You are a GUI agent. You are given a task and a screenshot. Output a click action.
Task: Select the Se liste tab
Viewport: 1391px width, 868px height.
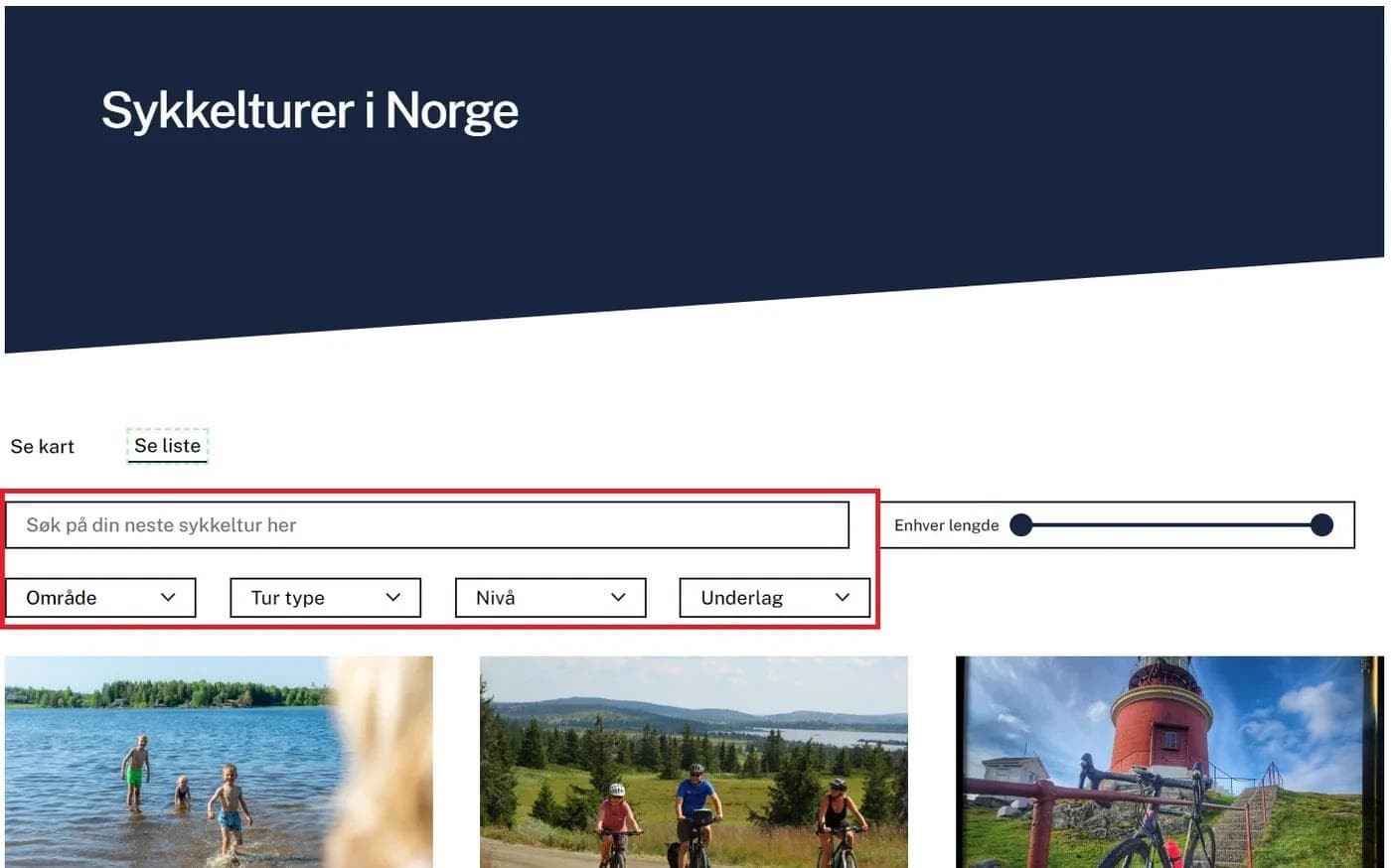coord(167,446)
